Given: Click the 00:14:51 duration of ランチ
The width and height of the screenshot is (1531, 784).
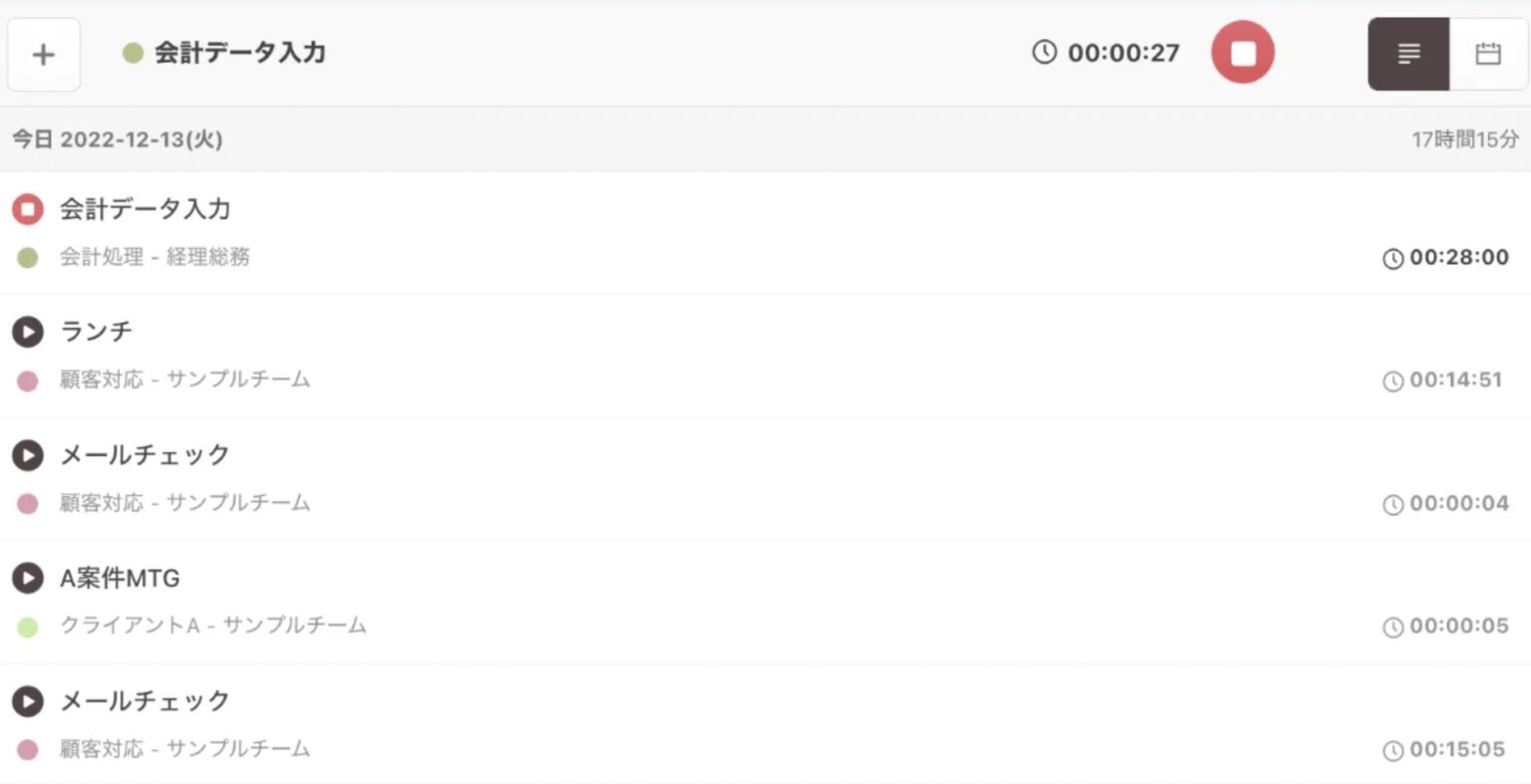Looking at the screenshot, I should click(1455, 380).
